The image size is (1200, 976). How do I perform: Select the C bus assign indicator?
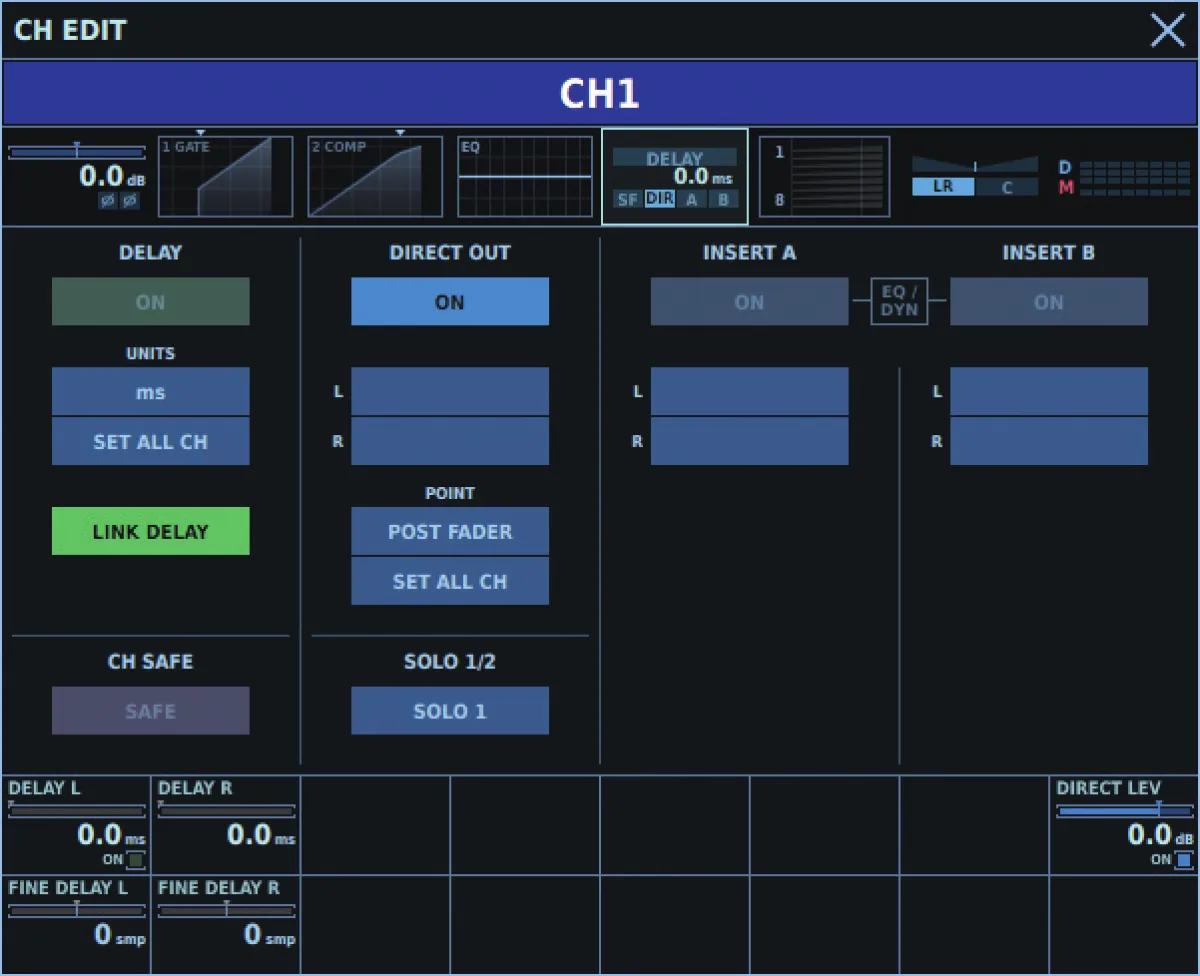1007,187
